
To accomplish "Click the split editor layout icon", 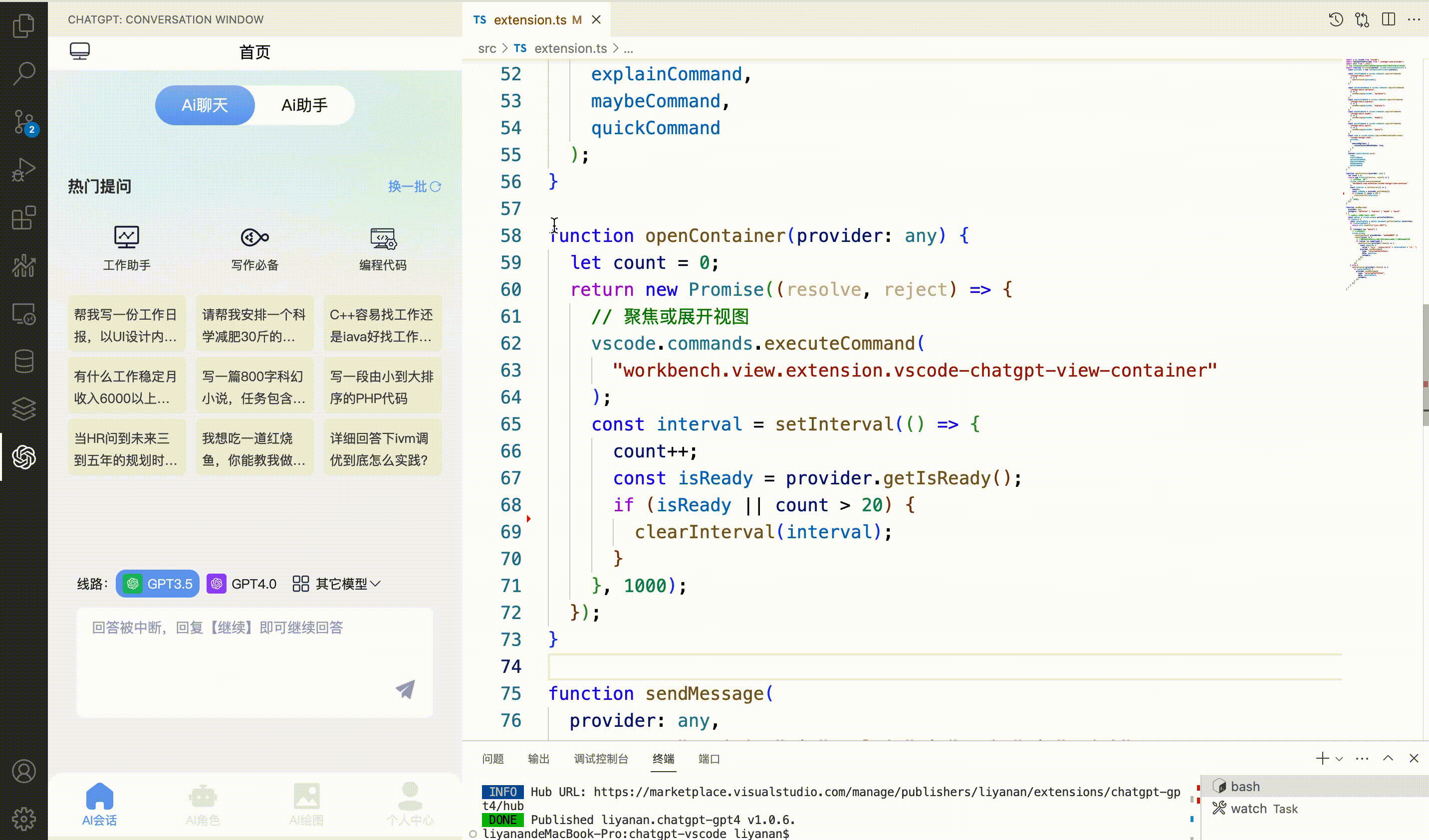I will click(1388, 20).
